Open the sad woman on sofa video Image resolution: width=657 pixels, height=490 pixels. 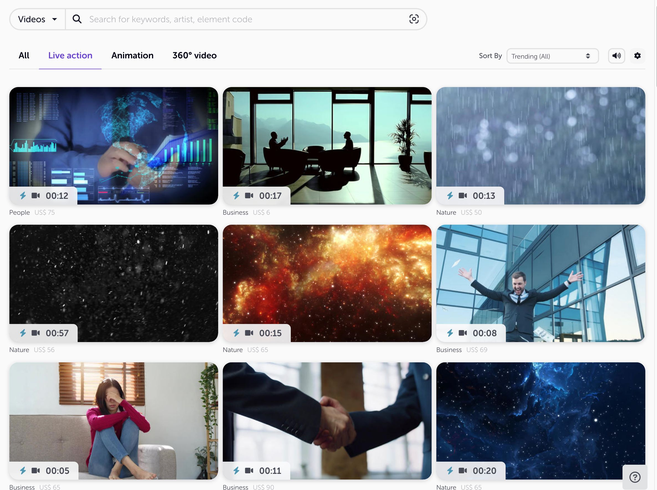click(x=114, y=420)
